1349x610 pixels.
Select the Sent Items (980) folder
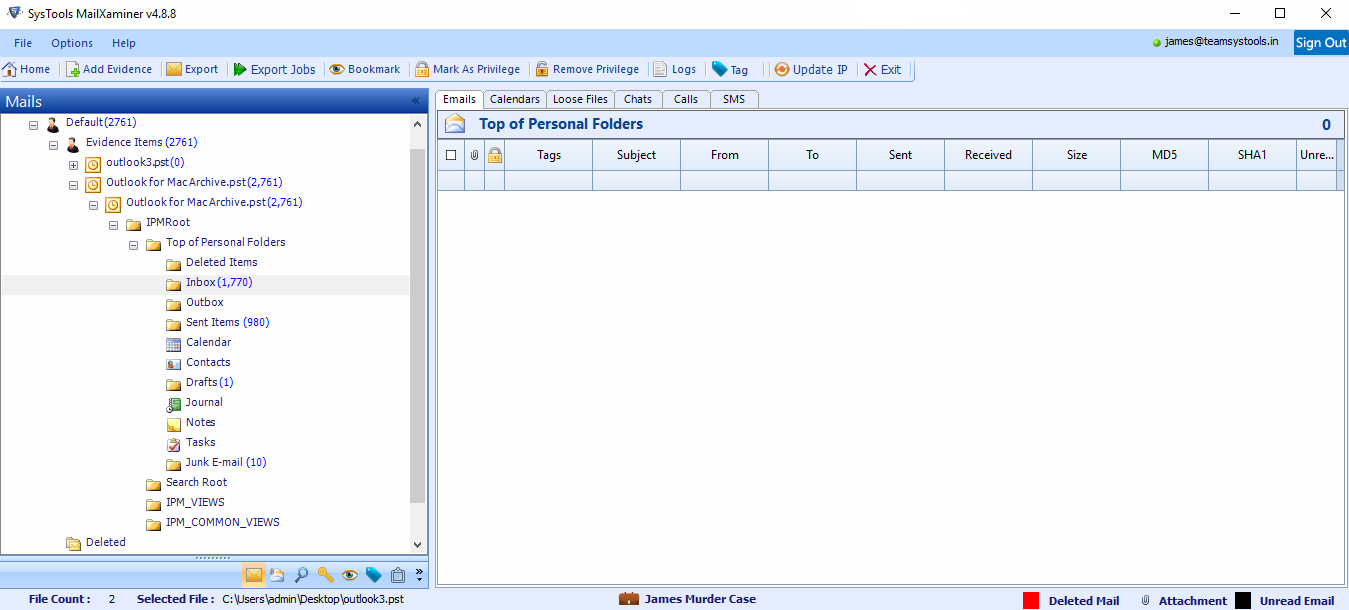pos(228,322)
